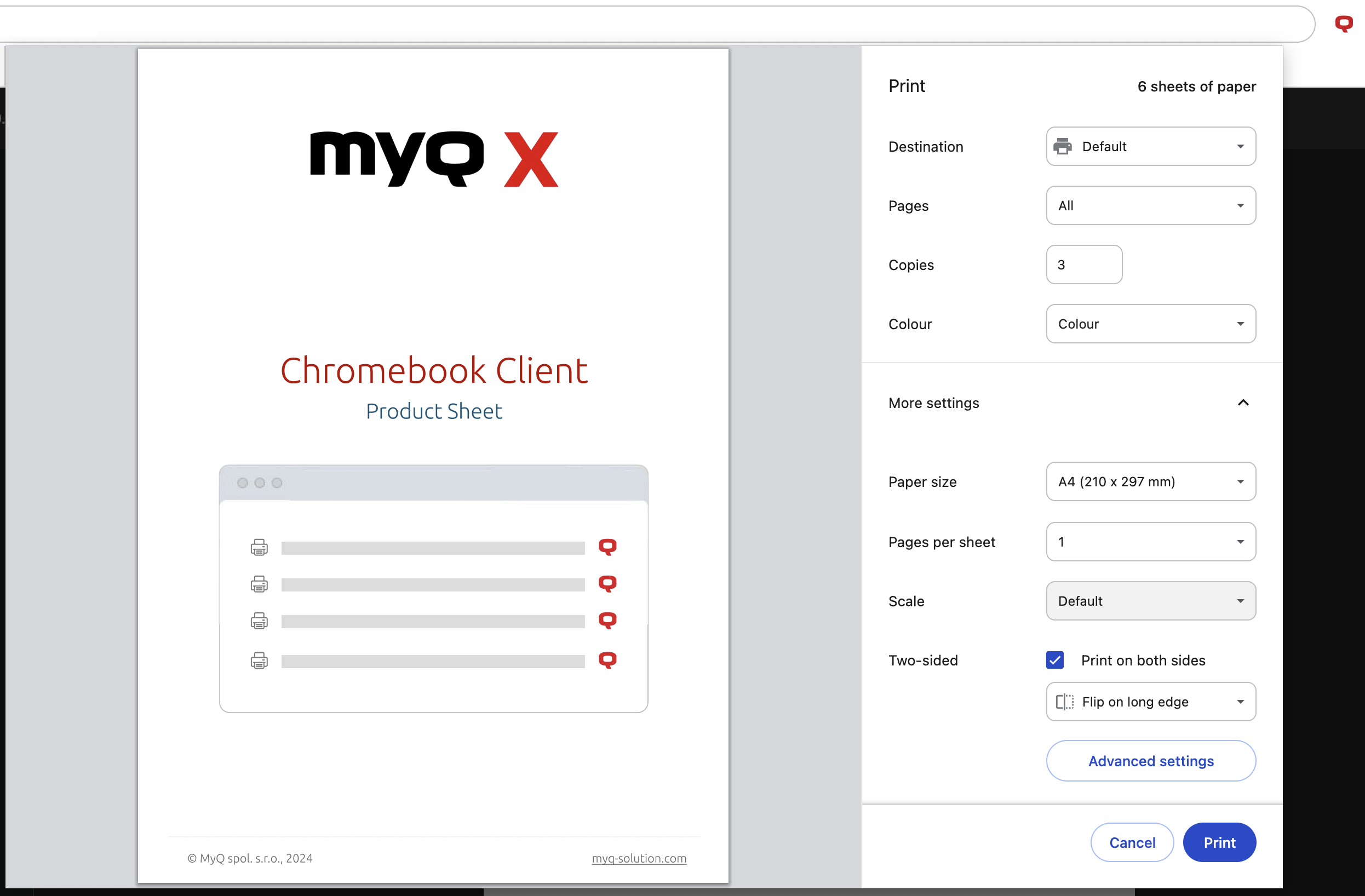The height and width of the screenshot is (896, 1365).
Task: Open the Flip on long edge dropdown
Action: click(x=1150, y=702)
